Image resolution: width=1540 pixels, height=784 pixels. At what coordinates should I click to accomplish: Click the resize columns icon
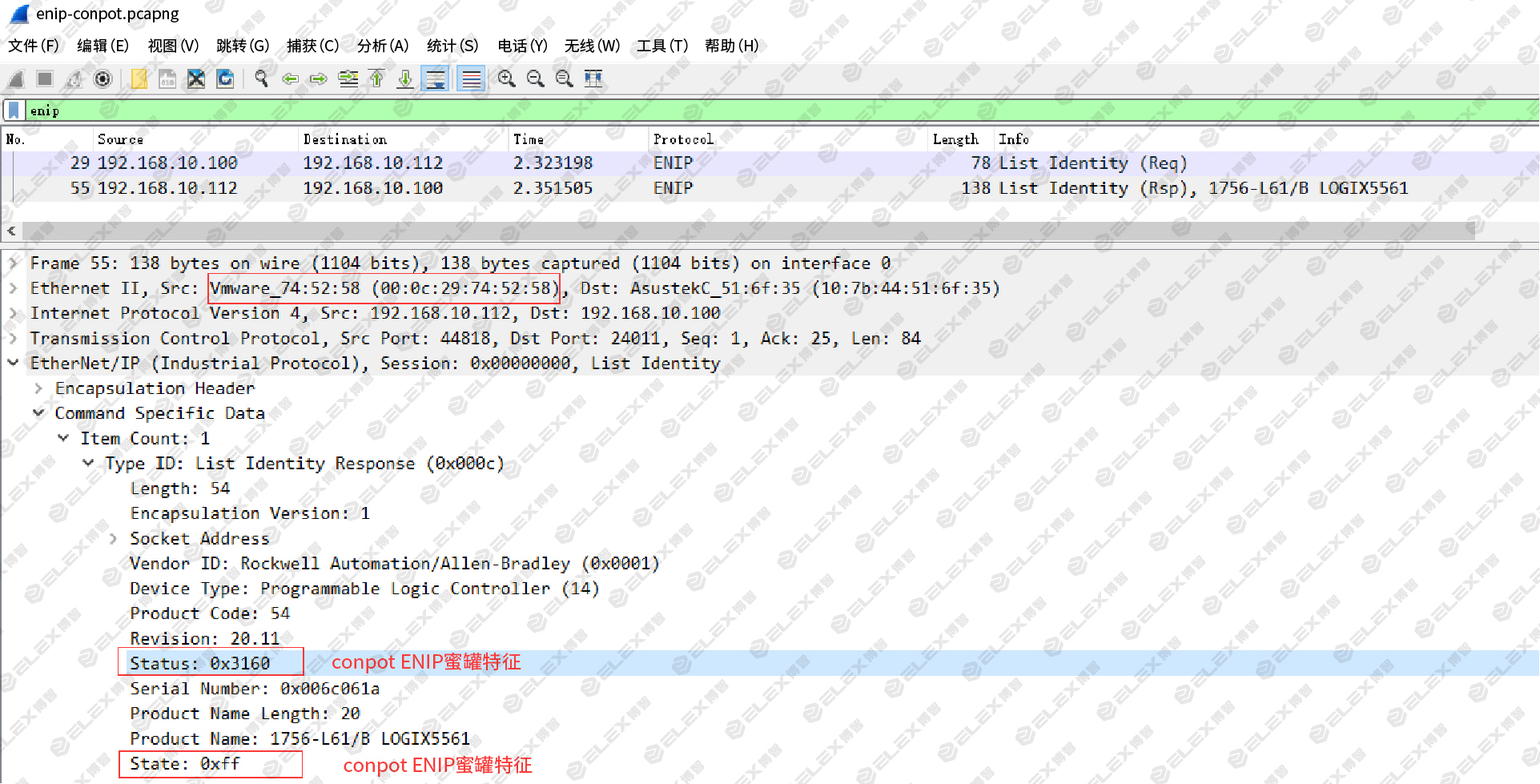[593, 78]
